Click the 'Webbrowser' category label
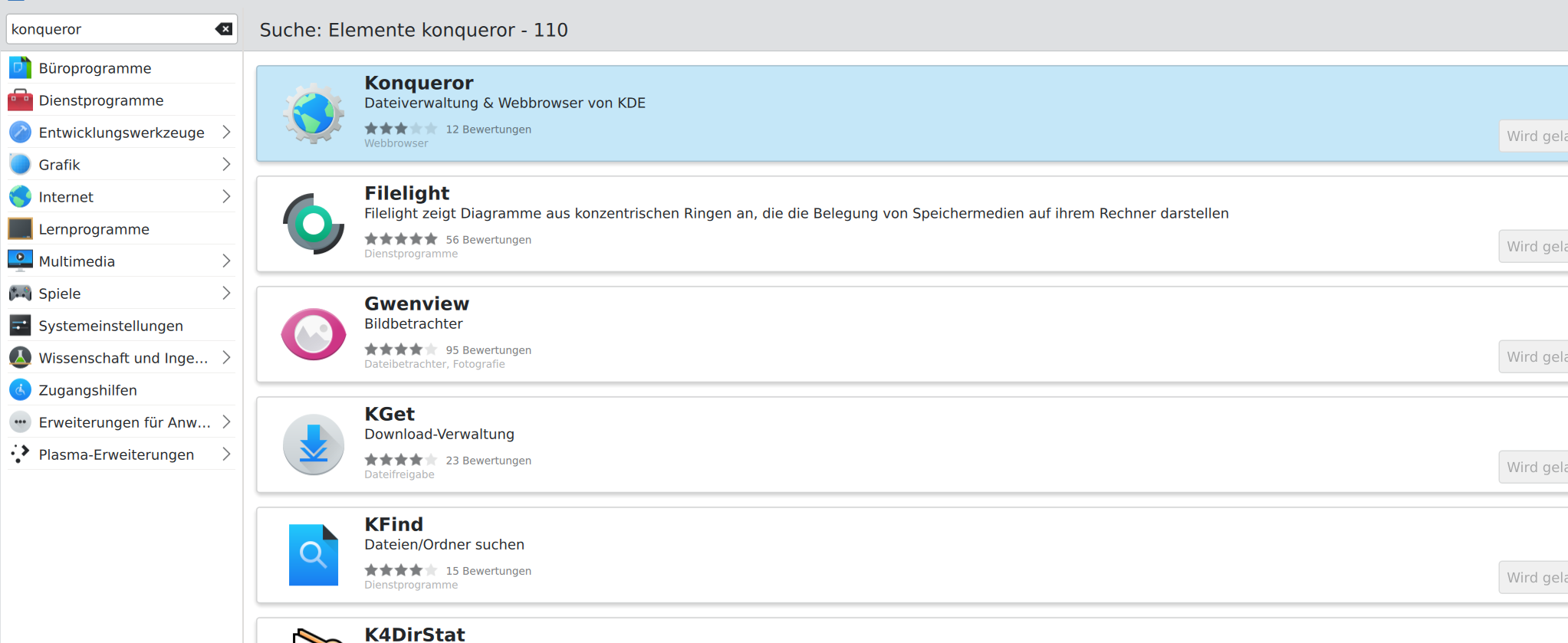Image resolution: width=1568 pixels, height=643 pixels. (x=396, y=143)
